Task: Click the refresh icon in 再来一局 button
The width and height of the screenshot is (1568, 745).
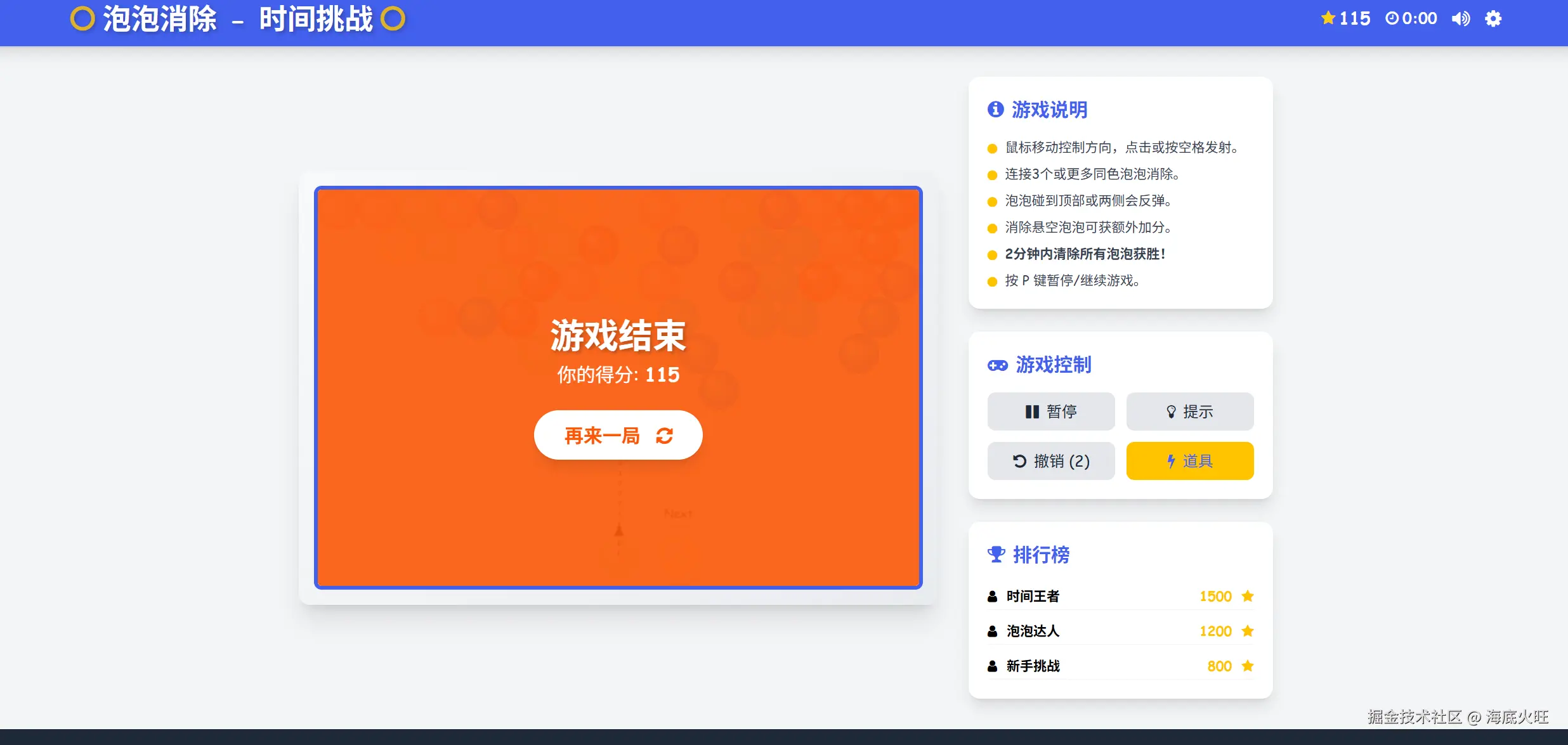Action: tap(664, 436)
